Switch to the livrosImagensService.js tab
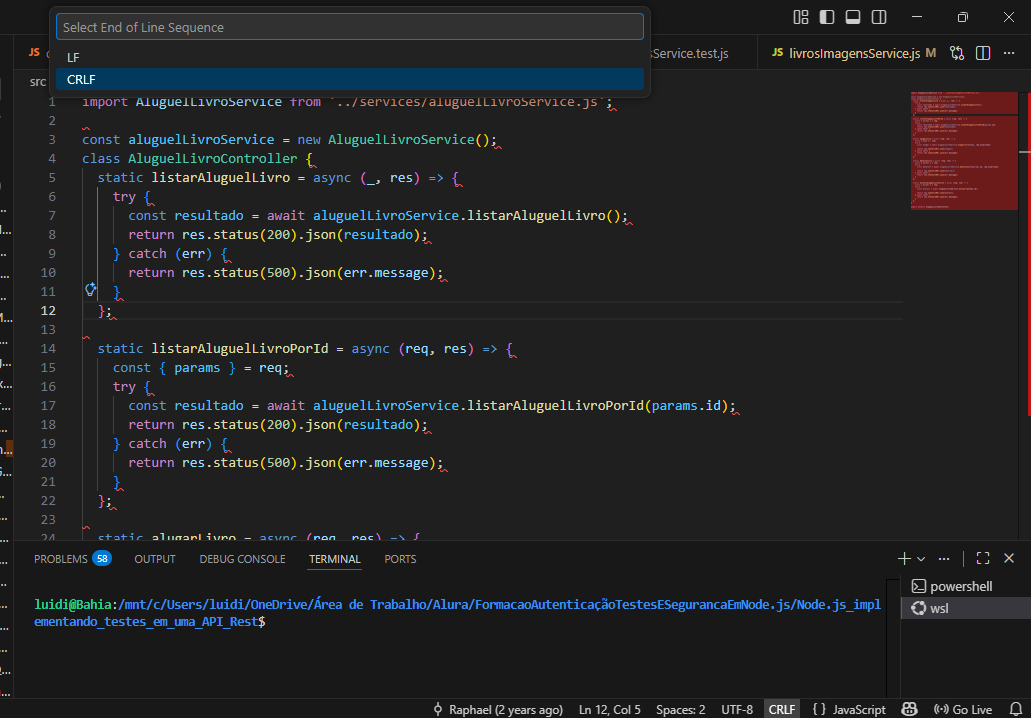This screenshot has width=1031, height=718. pyautogui.click(x=846, y=53)
